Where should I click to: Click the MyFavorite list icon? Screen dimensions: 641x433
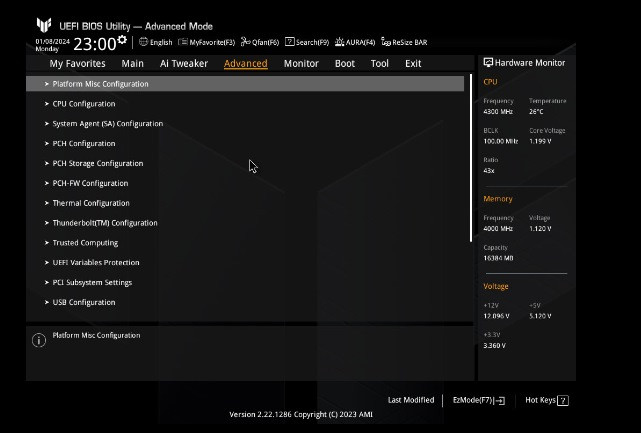tap(183, 42)
